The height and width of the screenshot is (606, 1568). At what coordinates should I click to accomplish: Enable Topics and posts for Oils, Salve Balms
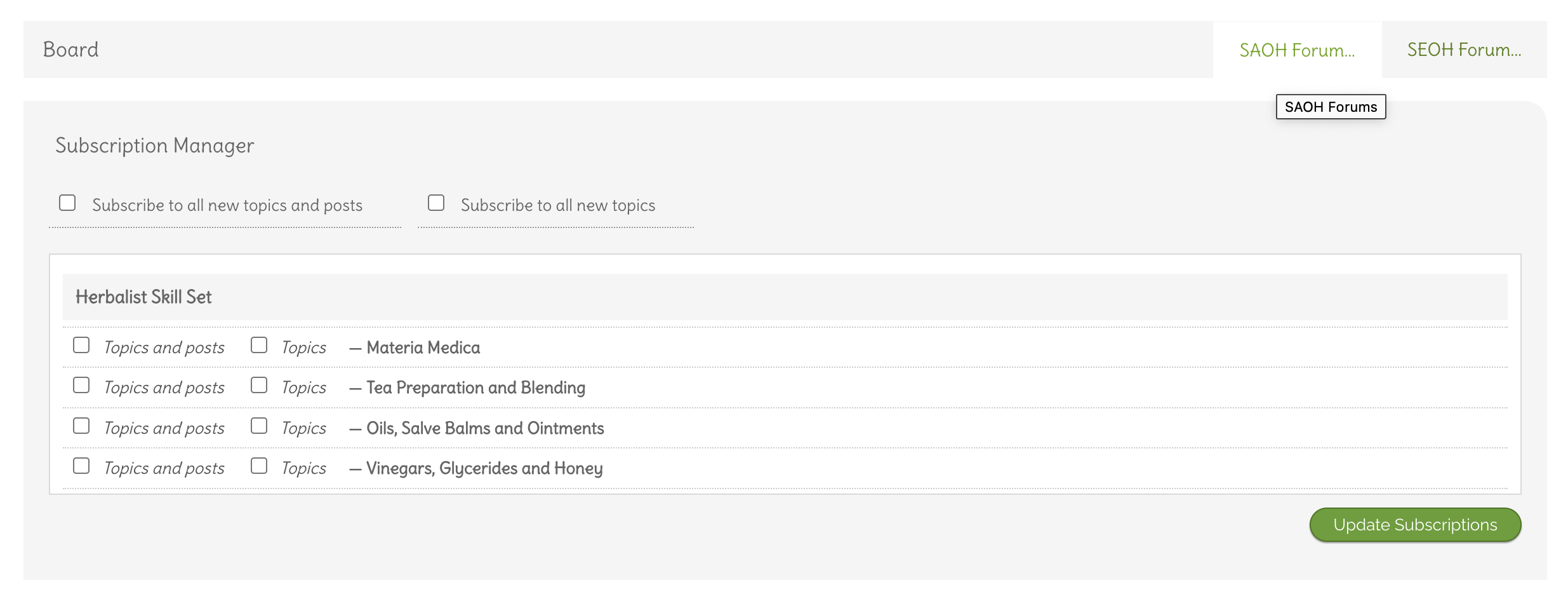coord(81,426)
